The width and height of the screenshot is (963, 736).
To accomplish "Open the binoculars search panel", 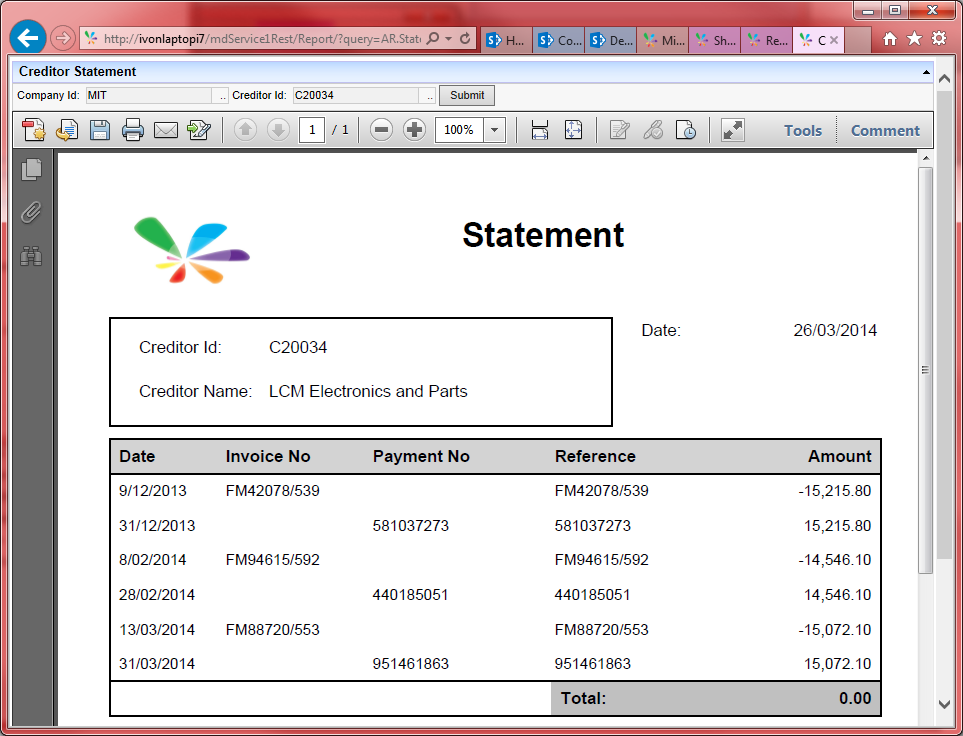I will 31,256.
